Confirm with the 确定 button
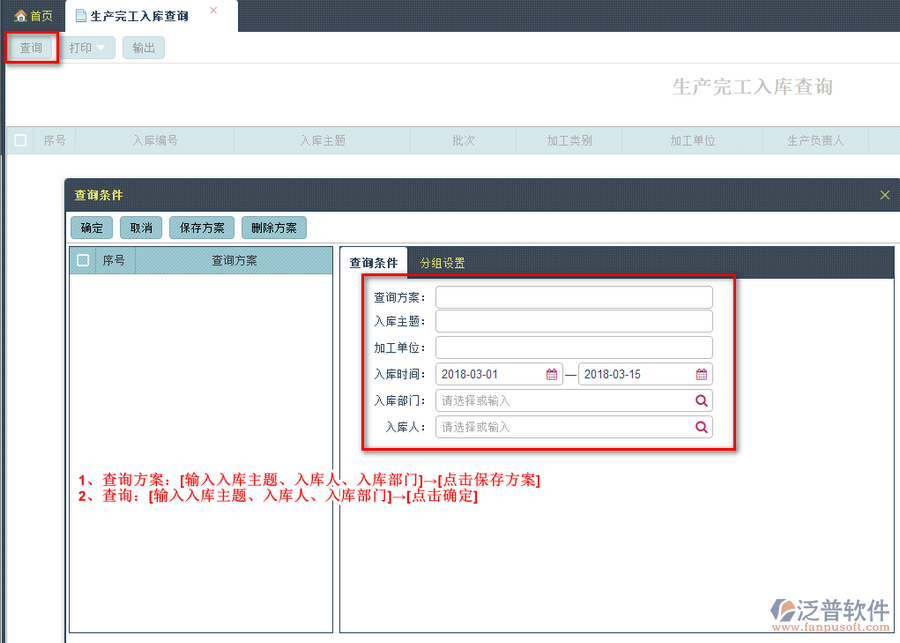 (92, 228)
